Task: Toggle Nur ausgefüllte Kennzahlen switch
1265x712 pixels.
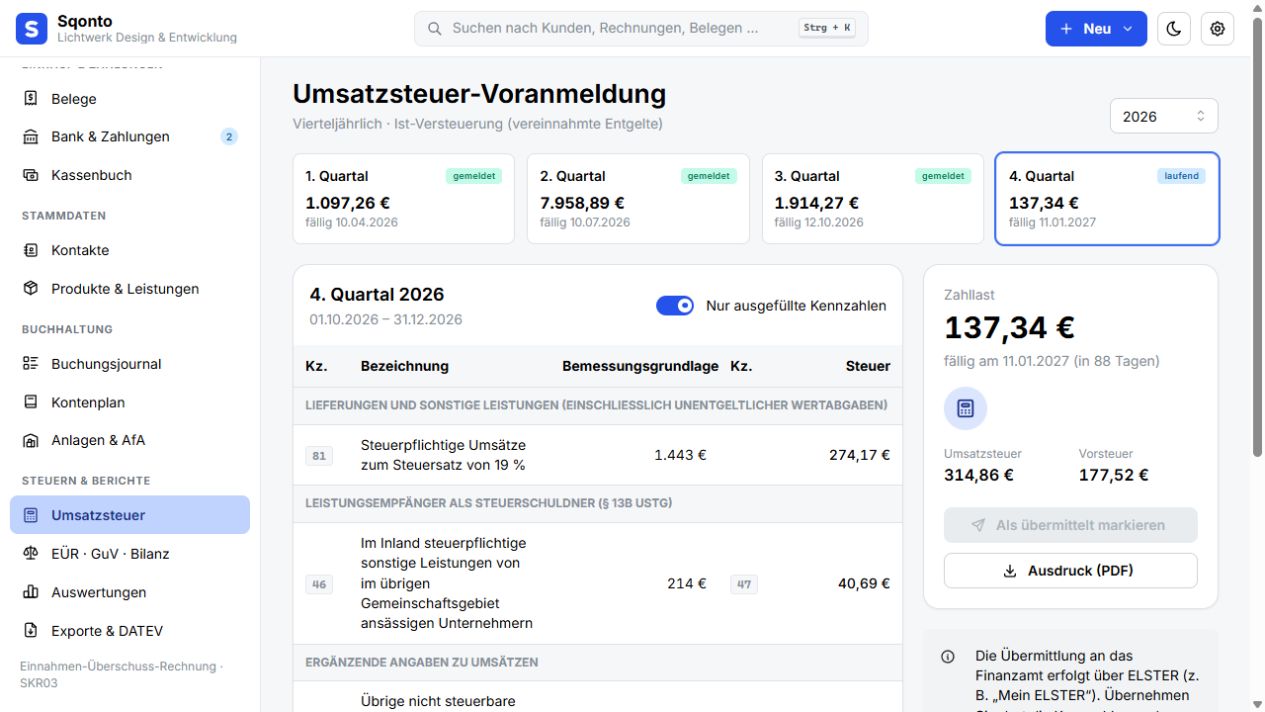Action: tap(675, 306)
